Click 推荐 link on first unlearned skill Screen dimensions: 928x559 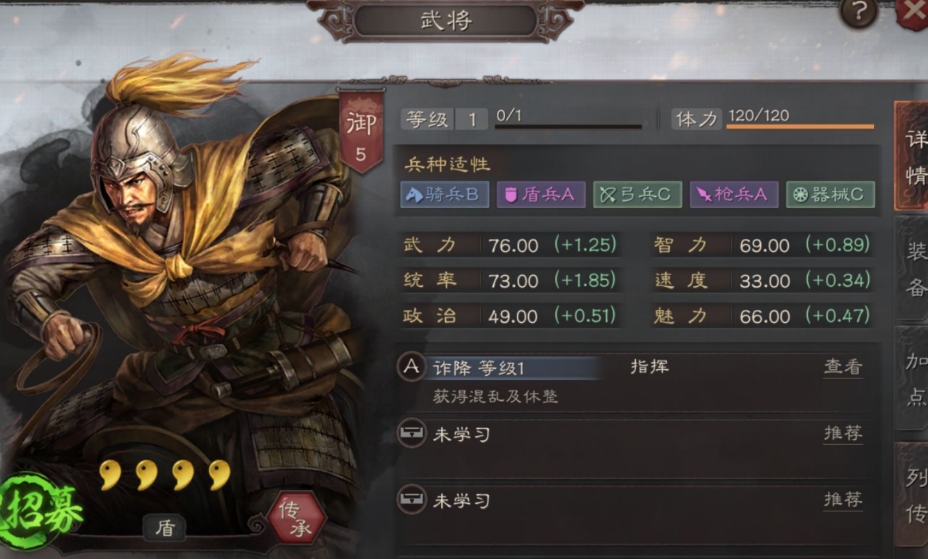(x=843, y=434)
